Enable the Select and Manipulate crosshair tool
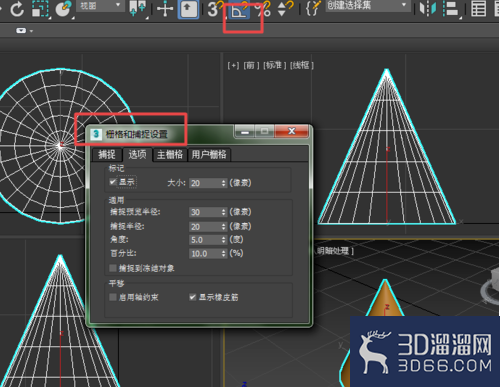The height and width of the screenshot is (387, 500). coord(165,9)
